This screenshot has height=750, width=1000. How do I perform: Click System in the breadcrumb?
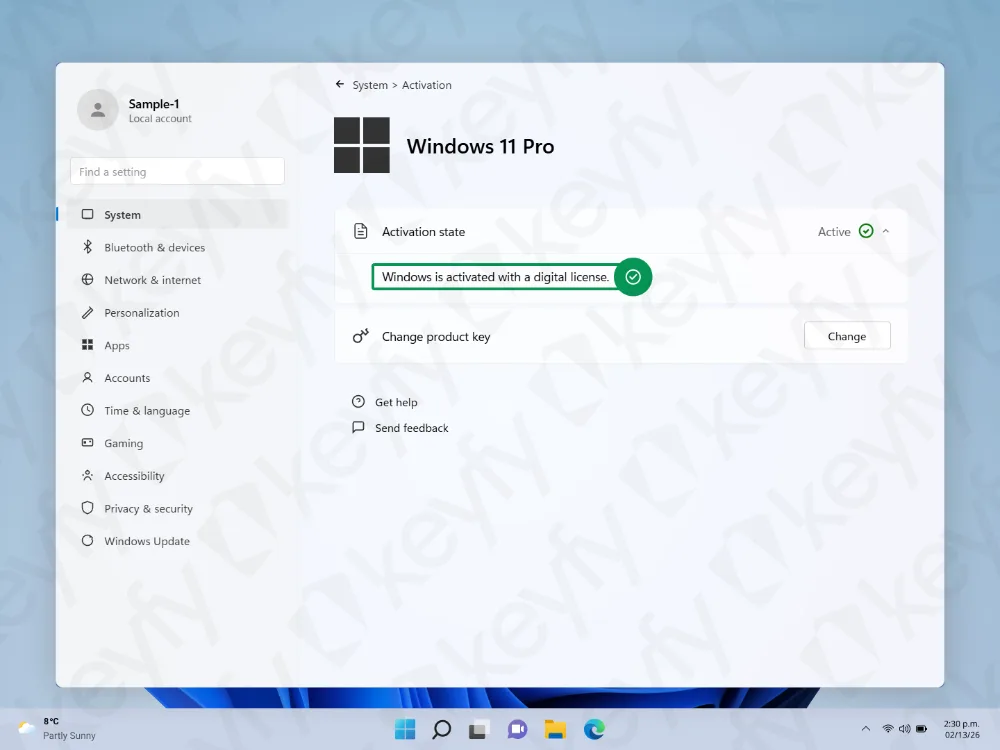point(370,85)
